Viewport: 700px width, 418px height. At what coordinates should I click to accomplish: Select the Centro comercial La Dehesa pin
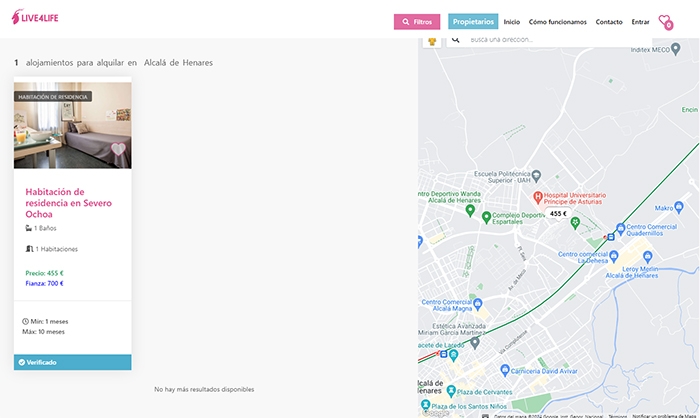614,256
